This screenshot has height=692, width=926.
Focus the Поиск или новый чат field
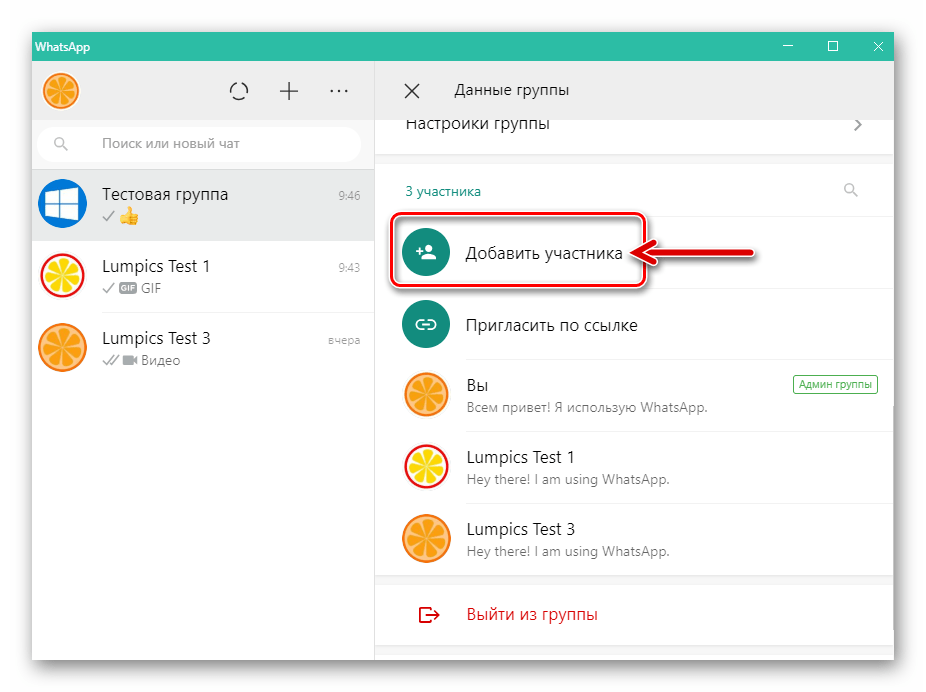click(199, 143)
